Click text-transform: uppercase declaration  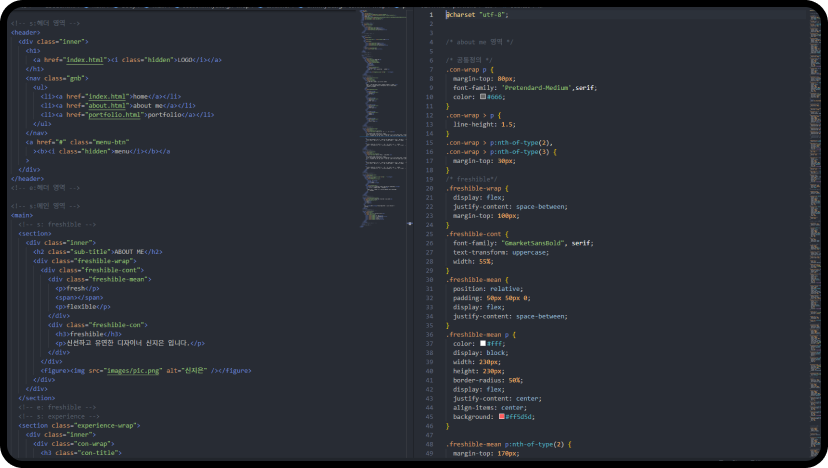coord(501,252)
